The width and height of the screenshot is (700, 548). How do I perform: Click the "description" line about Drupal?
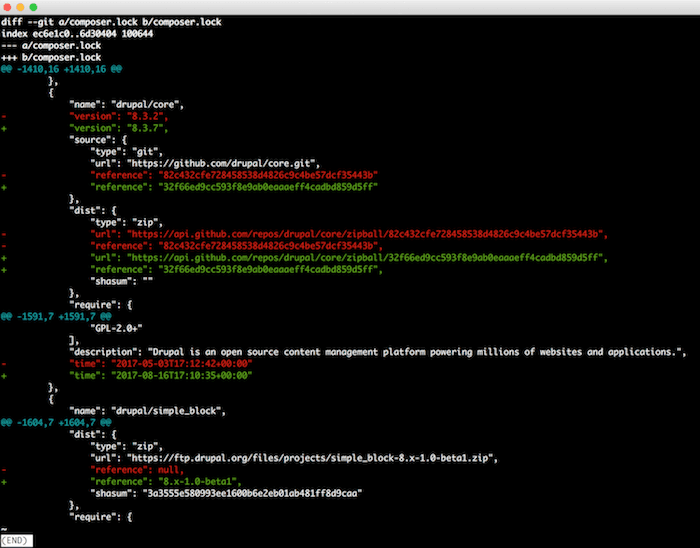click(378, 352)
